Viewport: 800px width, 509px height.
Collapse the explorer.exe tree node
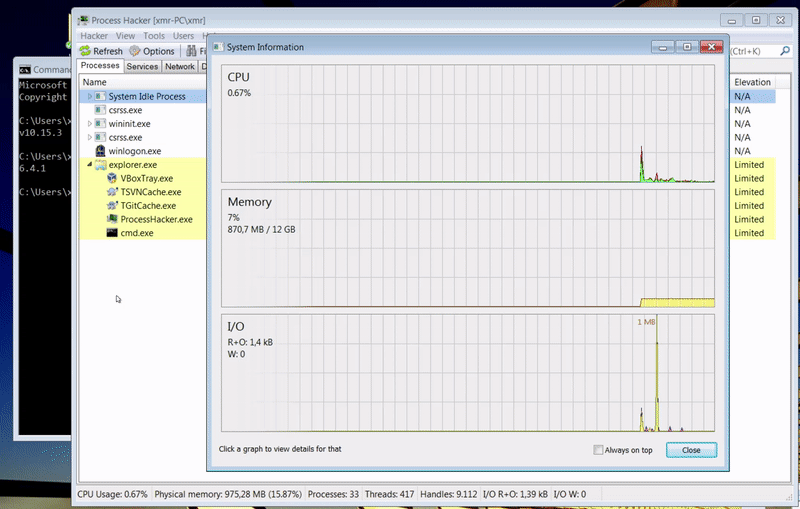click(x=90, y=164)
